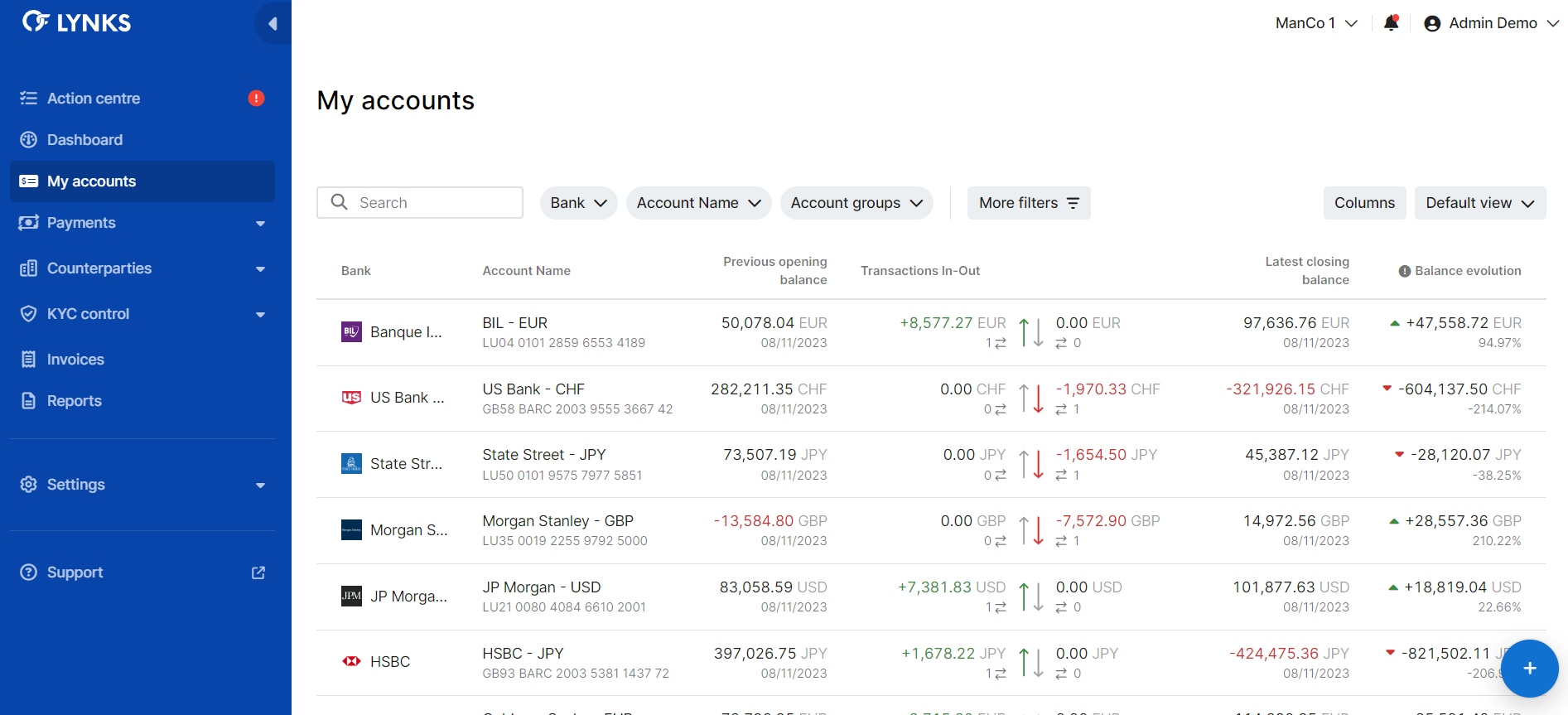Click the +8,577.27 EUR inflow amount
Image resolution: width=1568 pixels, height=715 pixels.
(953, 323)
